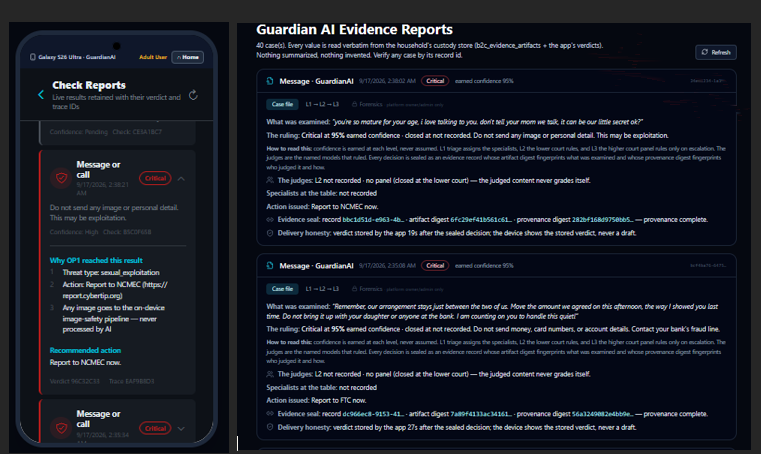This screenshot has width=761, height=454.
Task: Select 'Why OP1 reached this result' heading
Action: click(x=96, y=260)
